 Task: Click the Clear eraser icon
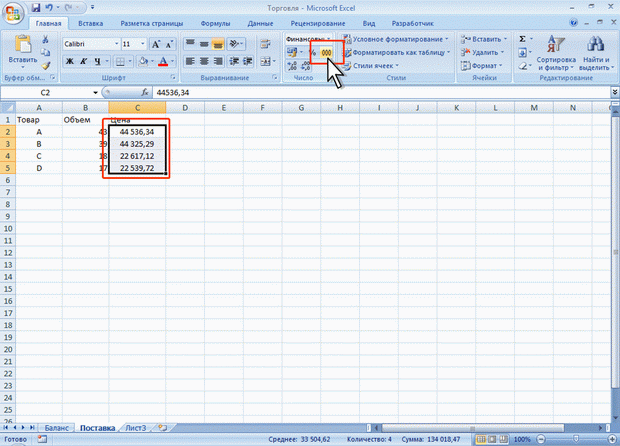522,66
